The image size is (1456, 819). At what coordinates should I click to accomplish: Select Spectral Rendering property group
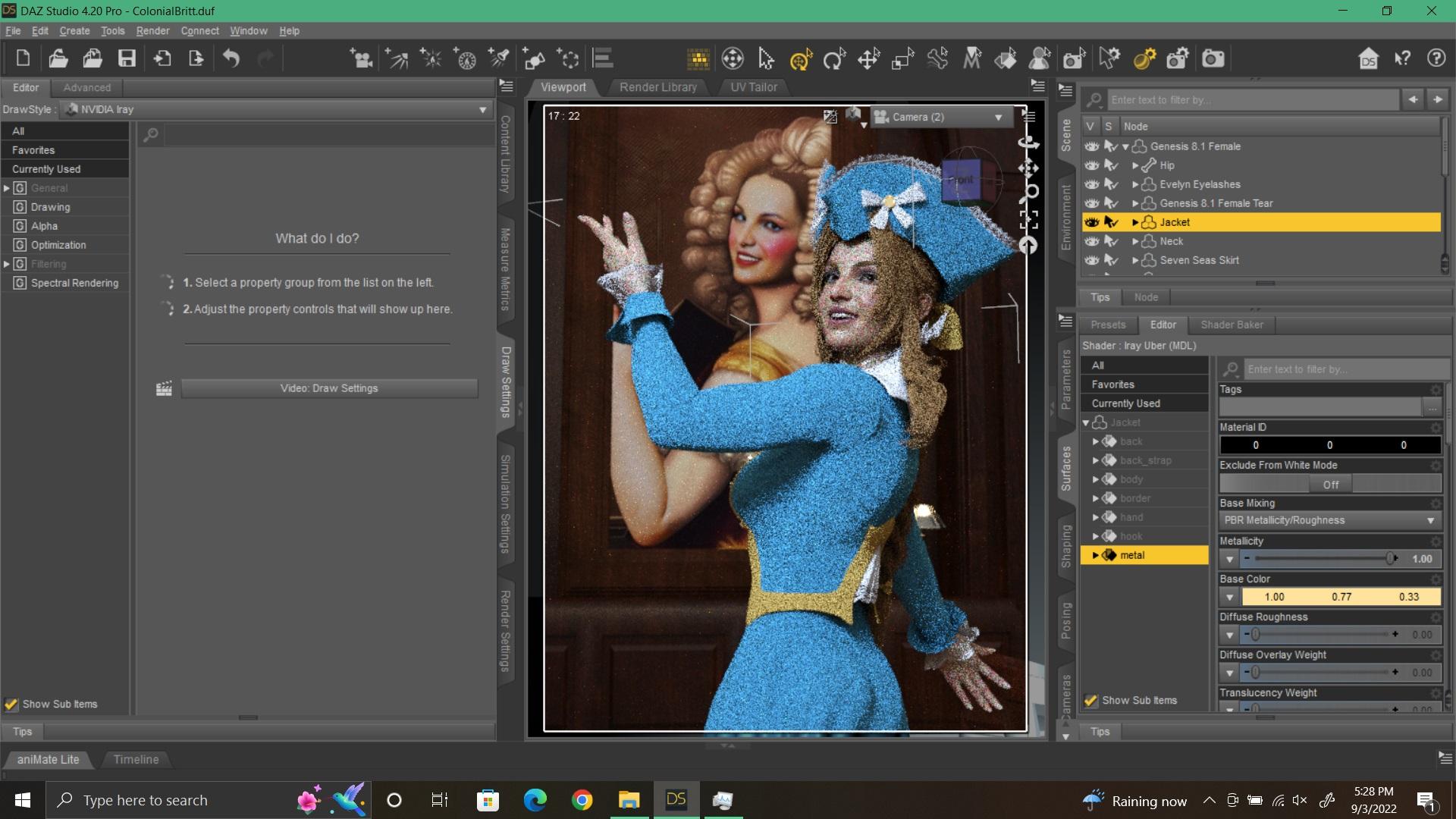click(74, 283)
